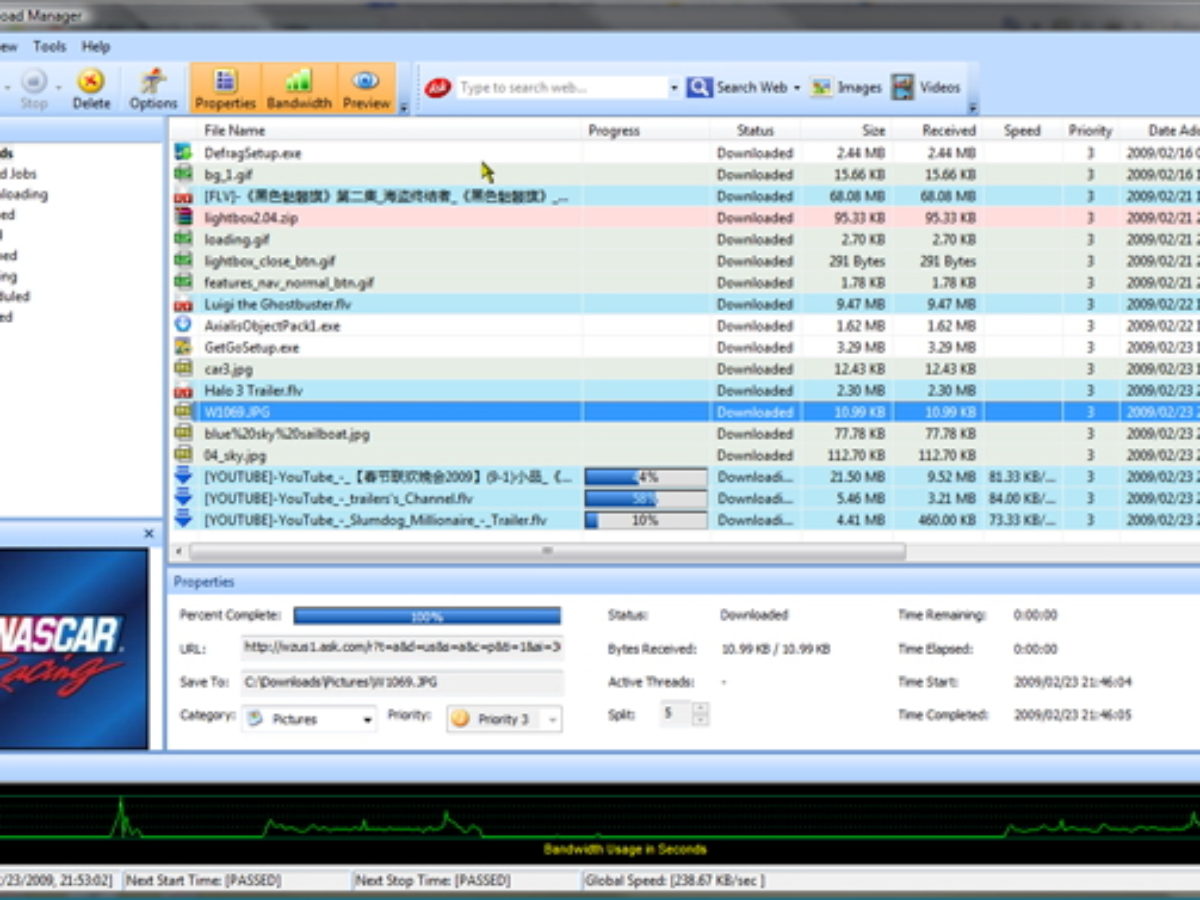Click the 04_sky.jpg image icon
Screen dimensions: 1200x900
[x=183, y=455]
